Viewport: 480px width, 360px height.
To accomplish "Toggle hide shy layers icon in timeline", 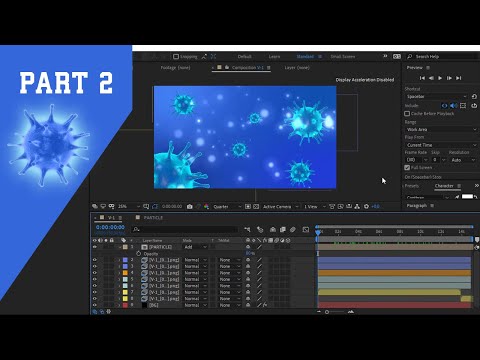I will (x=273, y=229).
